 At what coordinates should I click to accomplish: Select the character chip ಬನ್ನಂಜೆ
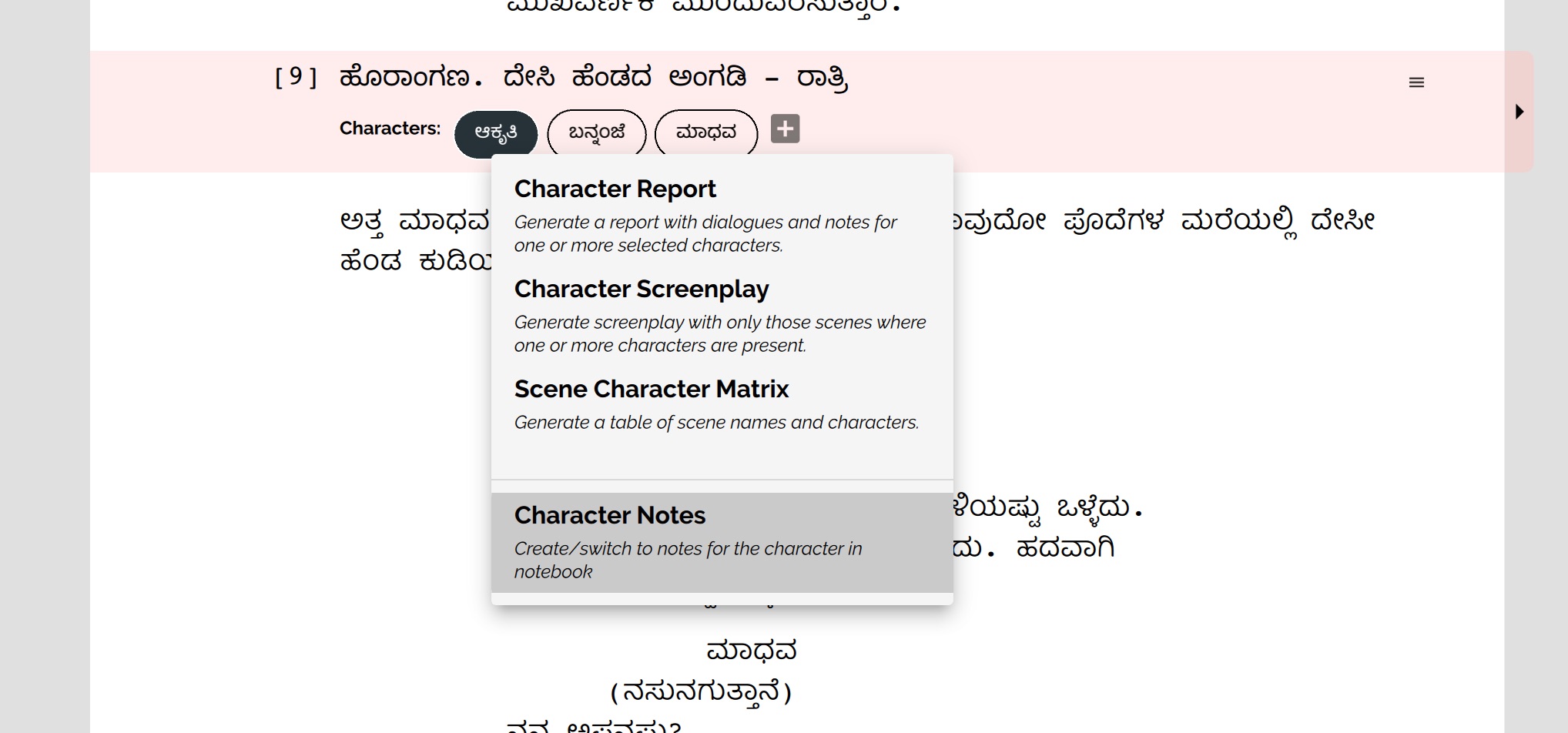[596, 132]
